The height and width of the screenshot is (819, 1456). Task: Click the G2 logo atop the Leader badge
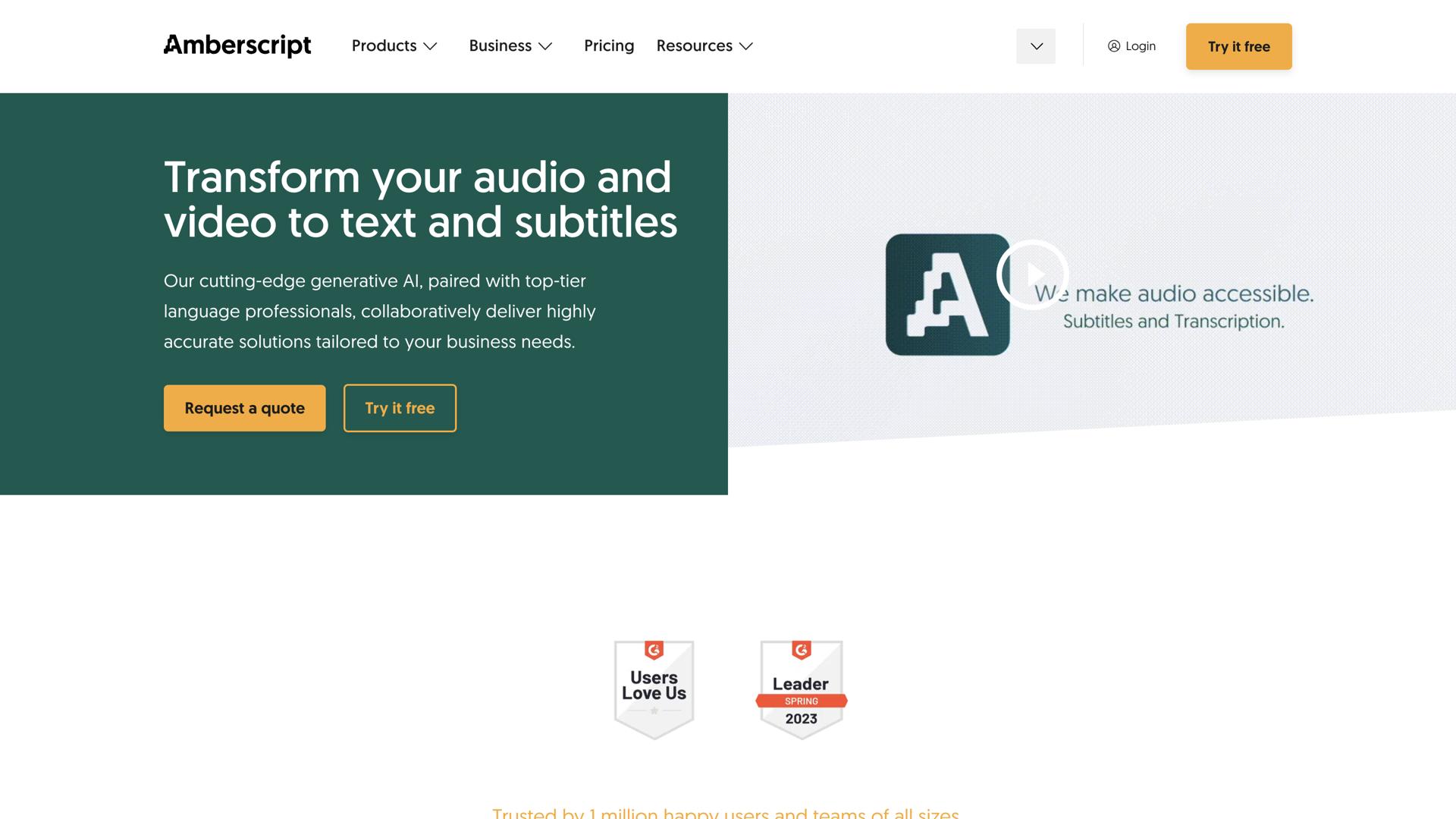click(x=801, y=650)
